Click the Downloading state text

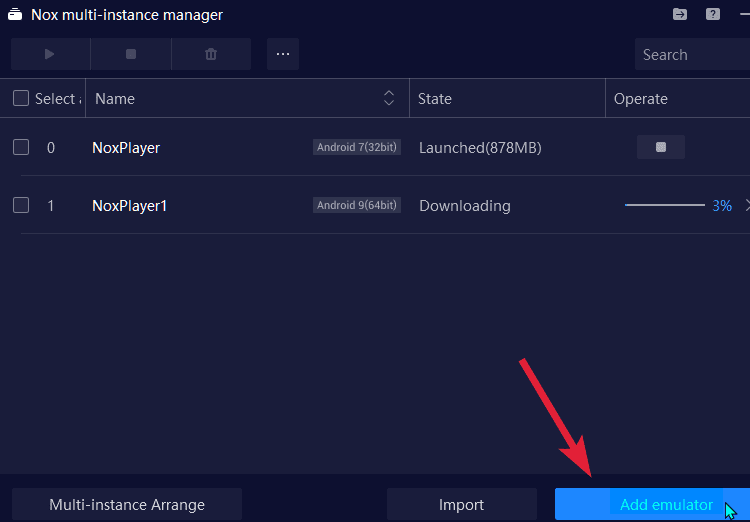(x=465, y=206)
